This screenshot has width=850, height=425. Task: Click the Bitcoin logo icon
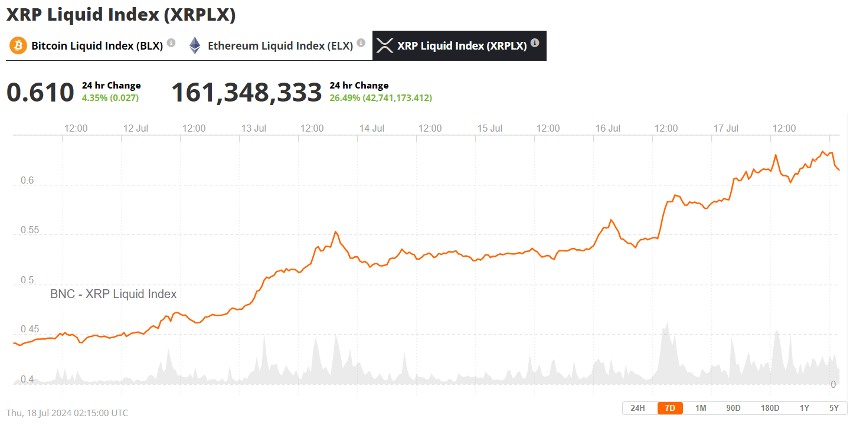(x=17, y=46)
